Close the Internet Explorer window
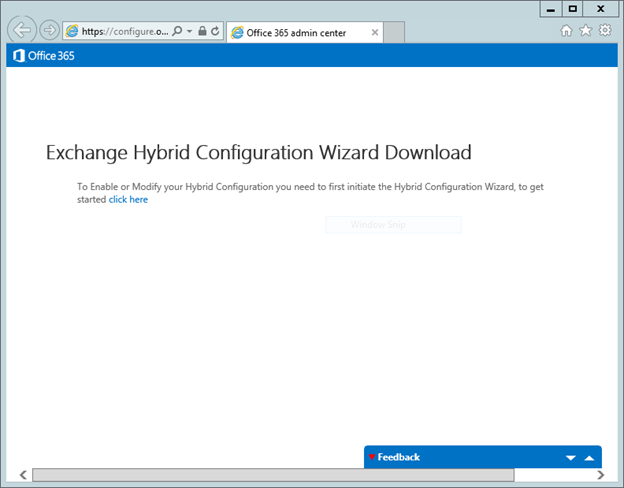The width and height of the screenshot is (624, 488). [x=601, y=9]
